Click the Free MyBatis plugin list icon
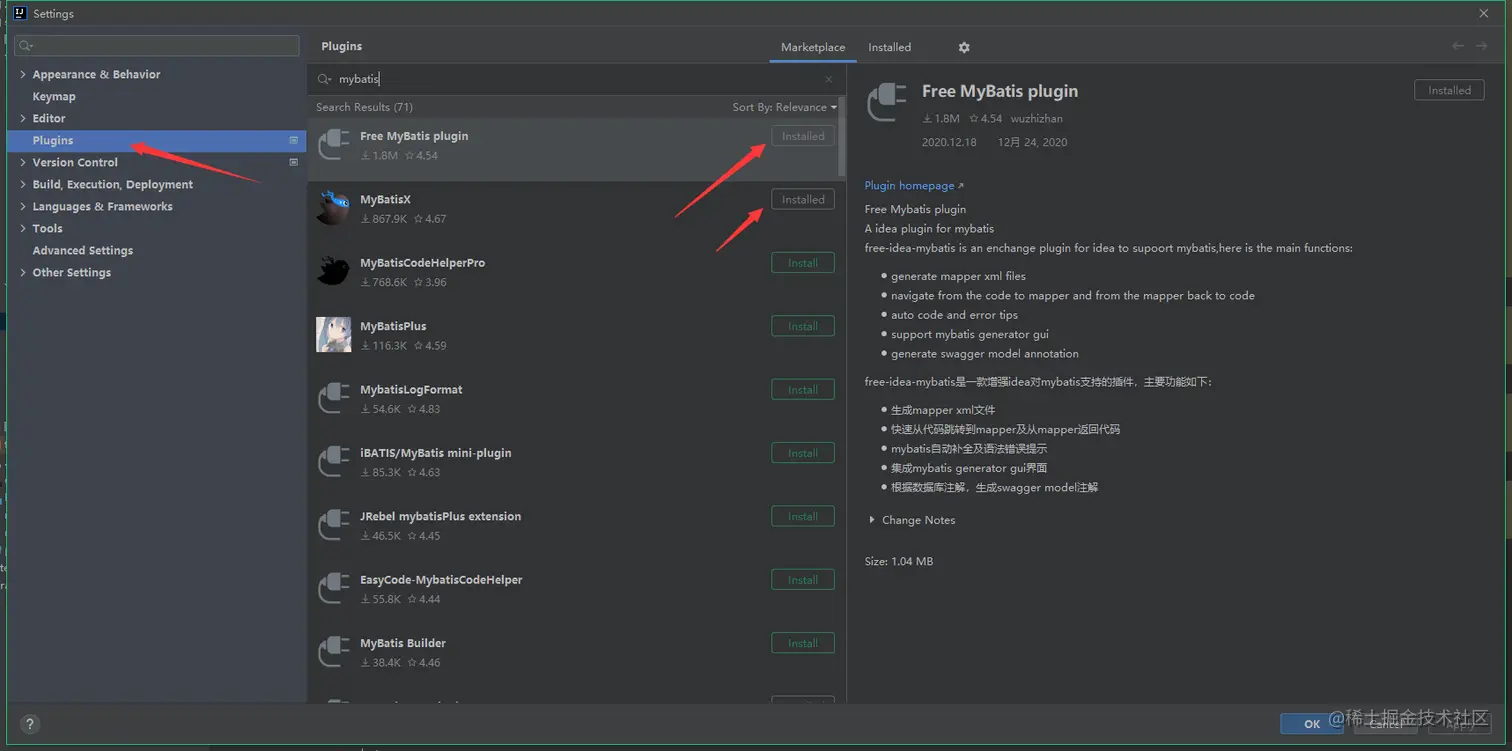Viewport: 1512px width, 751px height. tap(334, 145)
